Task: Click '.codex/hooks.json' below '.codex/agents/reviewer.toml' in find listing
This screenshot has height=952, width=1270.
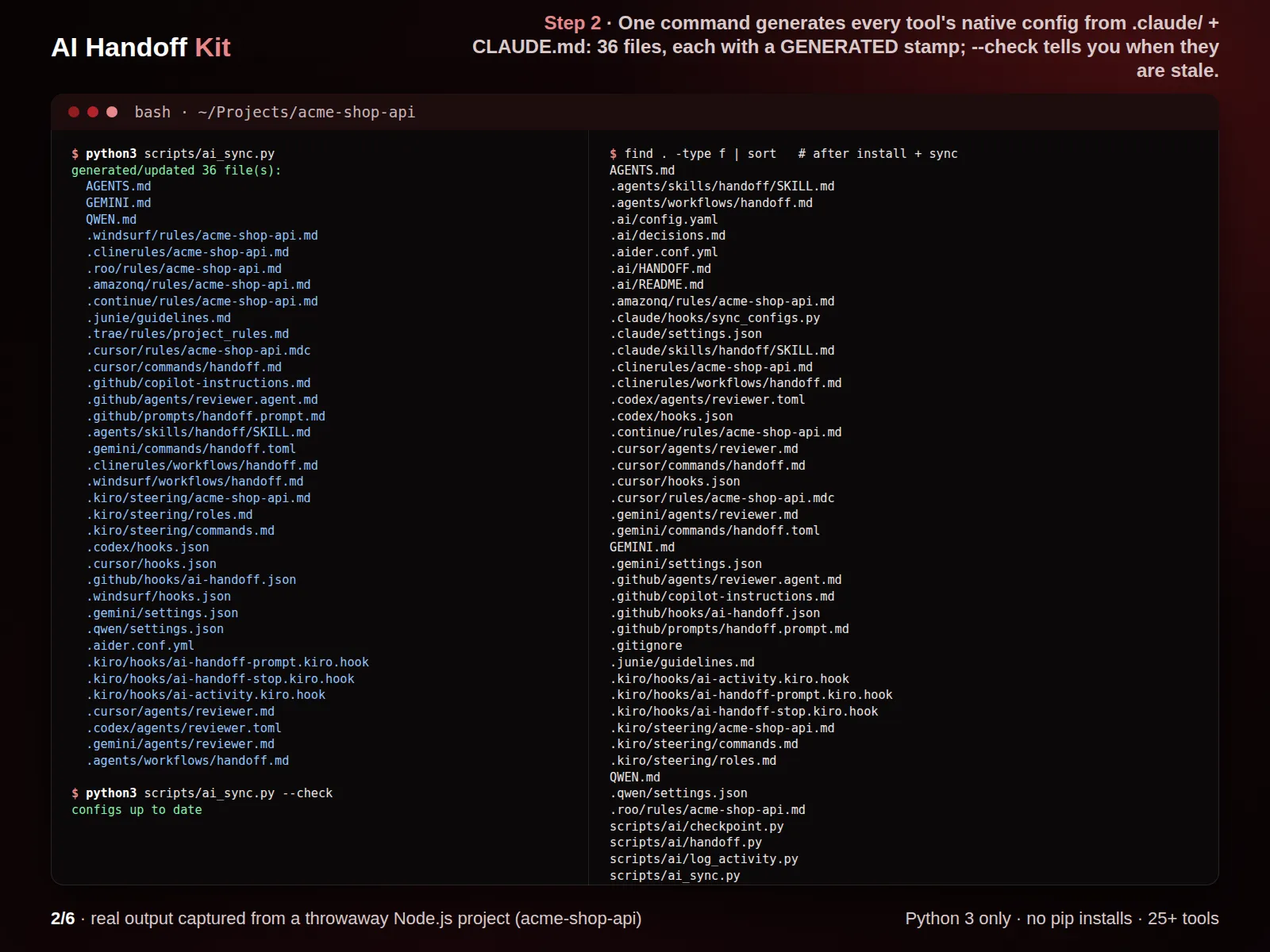Action: pyautogui.click(x=672, y=416)
